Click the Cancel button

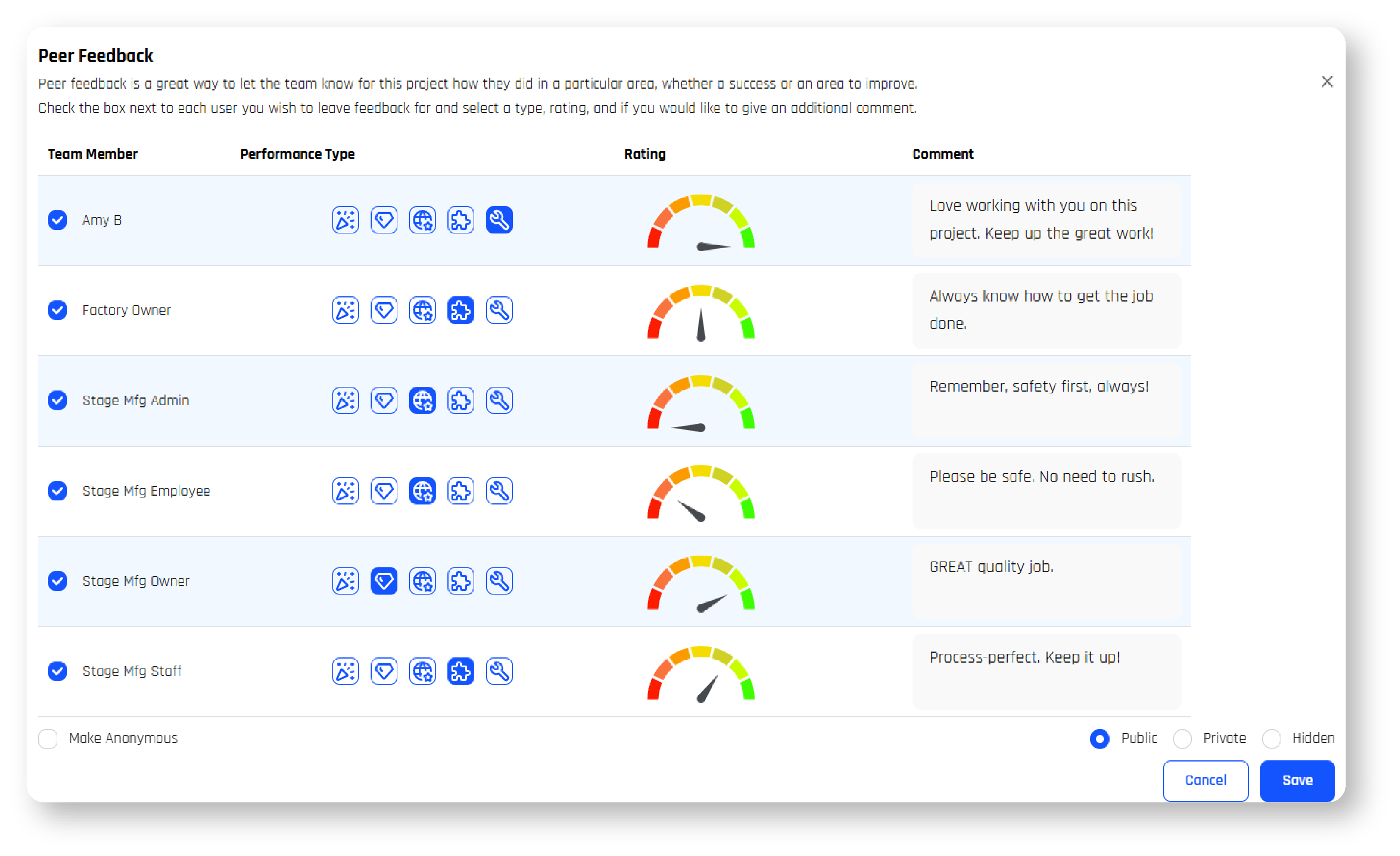(x=1205, y=781)
